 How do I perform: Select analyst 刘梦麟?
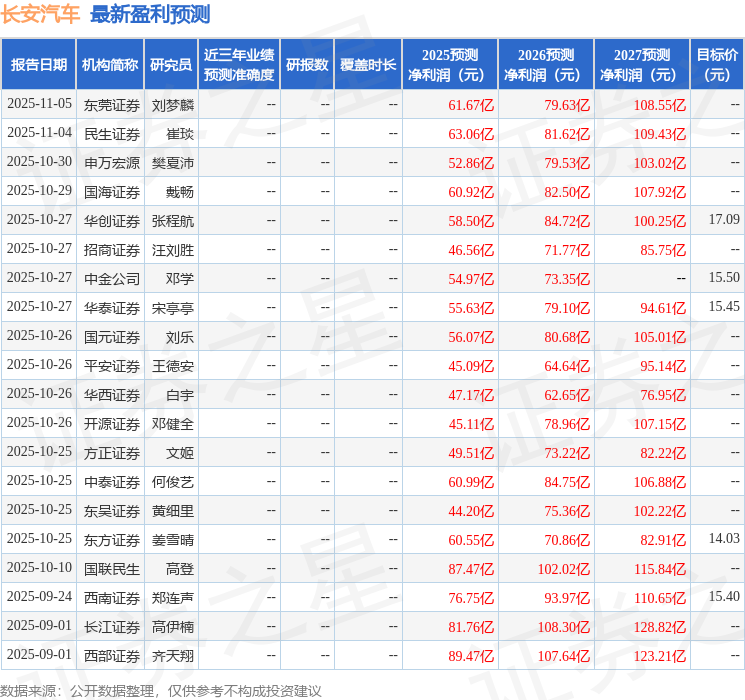click(x=173, y=105)
